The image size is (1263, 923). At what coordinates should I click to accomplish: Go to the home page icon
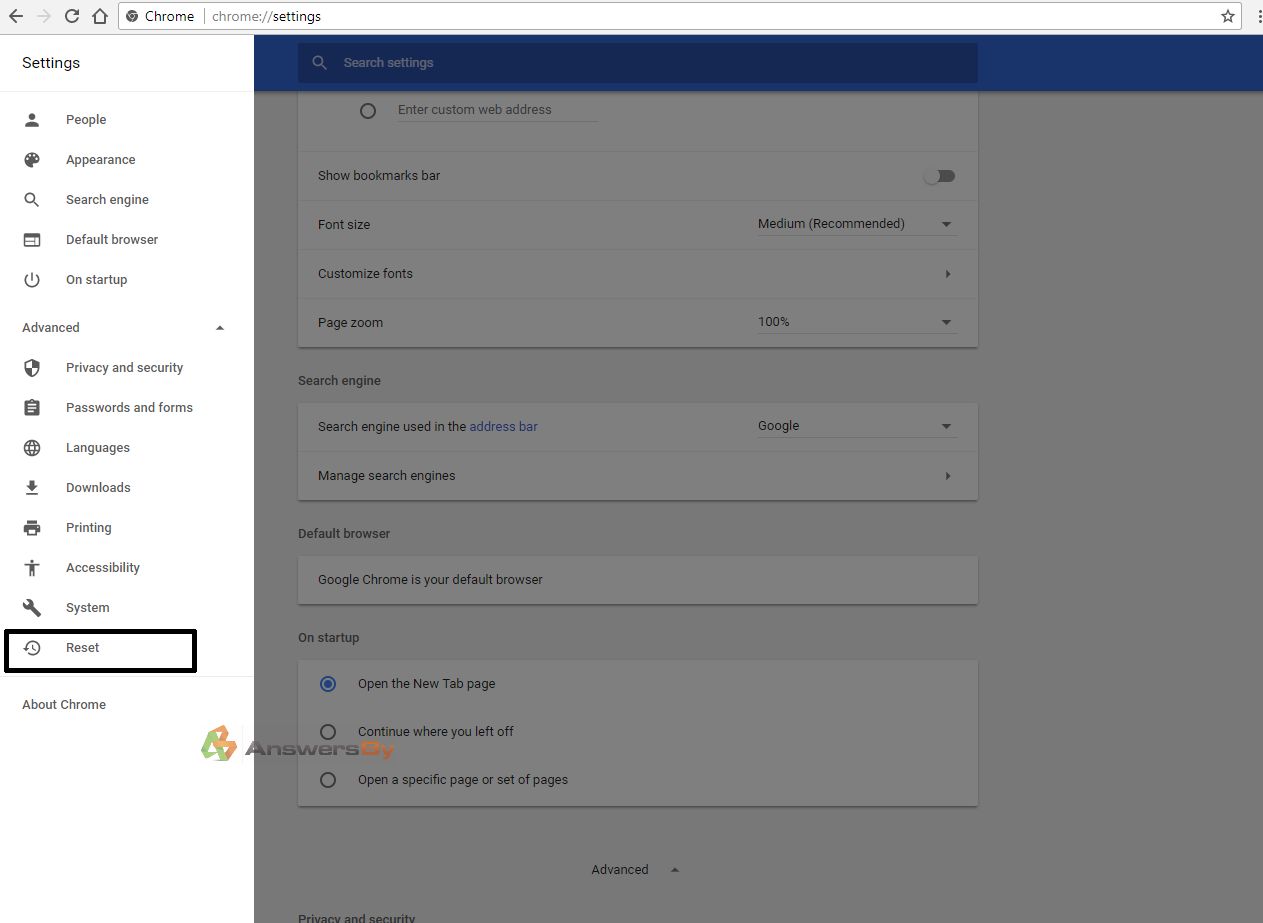coord(99,16)
